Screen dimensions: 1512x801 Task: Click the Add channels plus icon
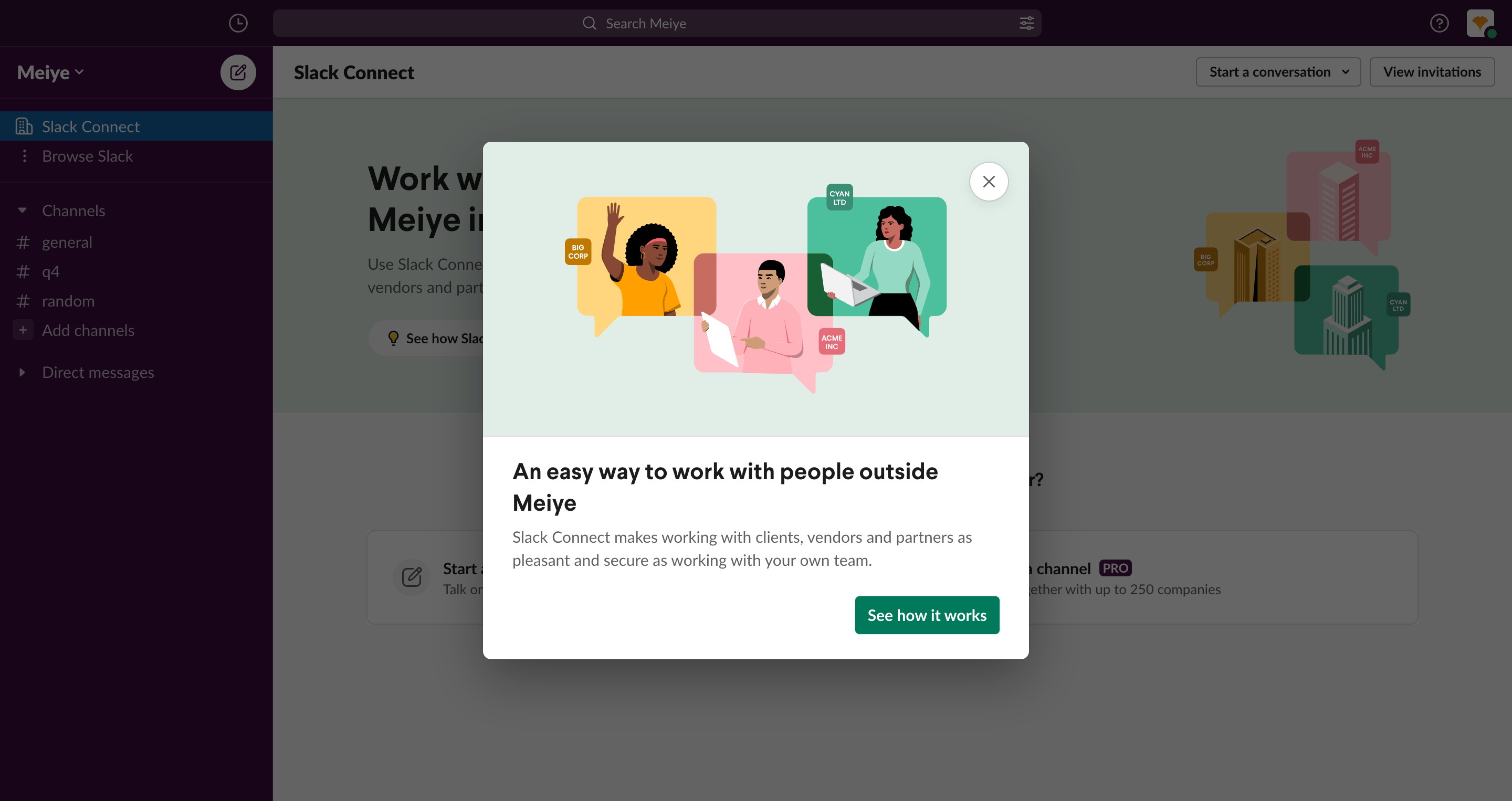tap(23, 330)
